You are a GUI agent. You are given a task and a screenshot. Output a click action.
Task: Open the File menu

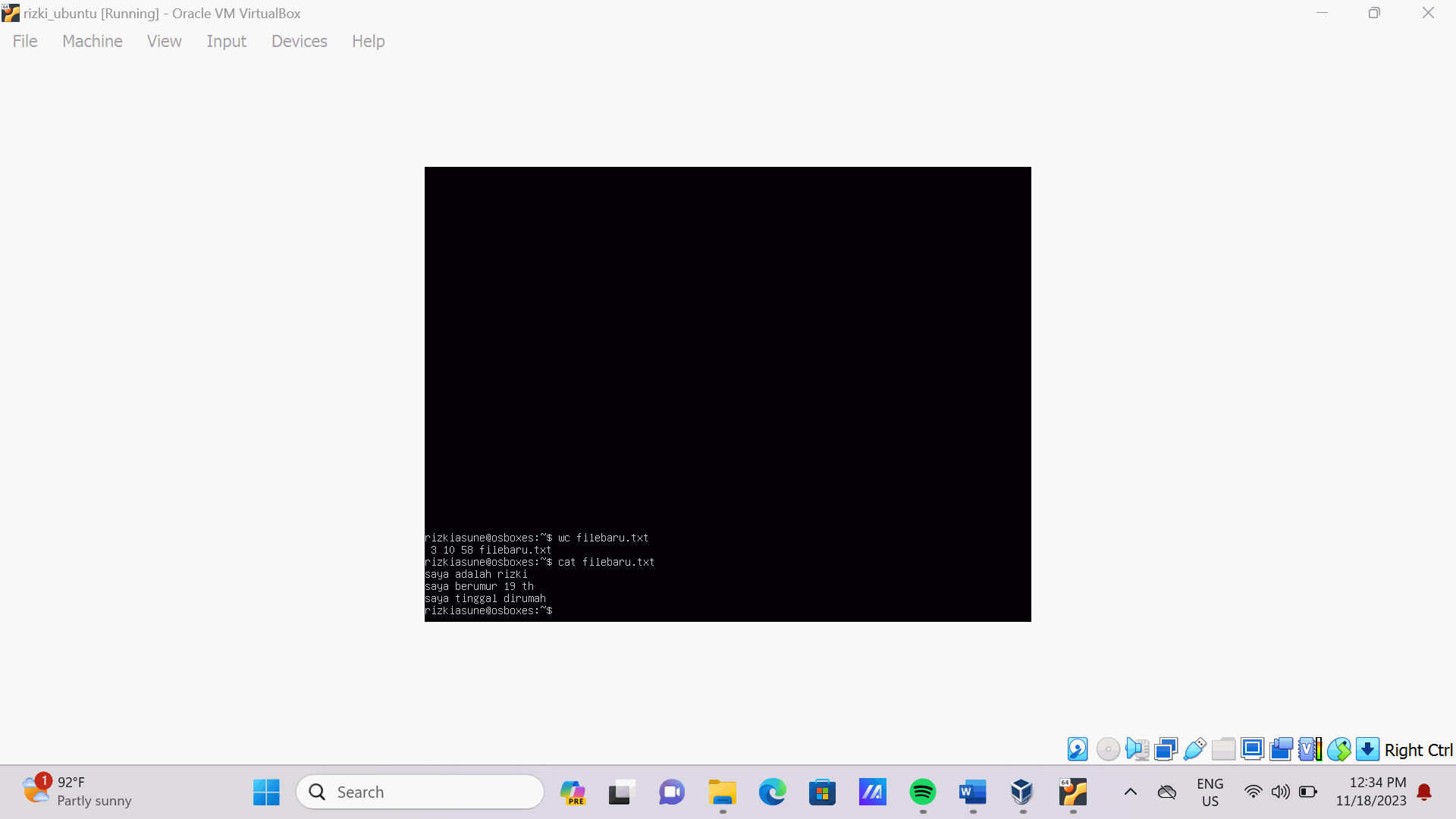[x=25, y=41]
